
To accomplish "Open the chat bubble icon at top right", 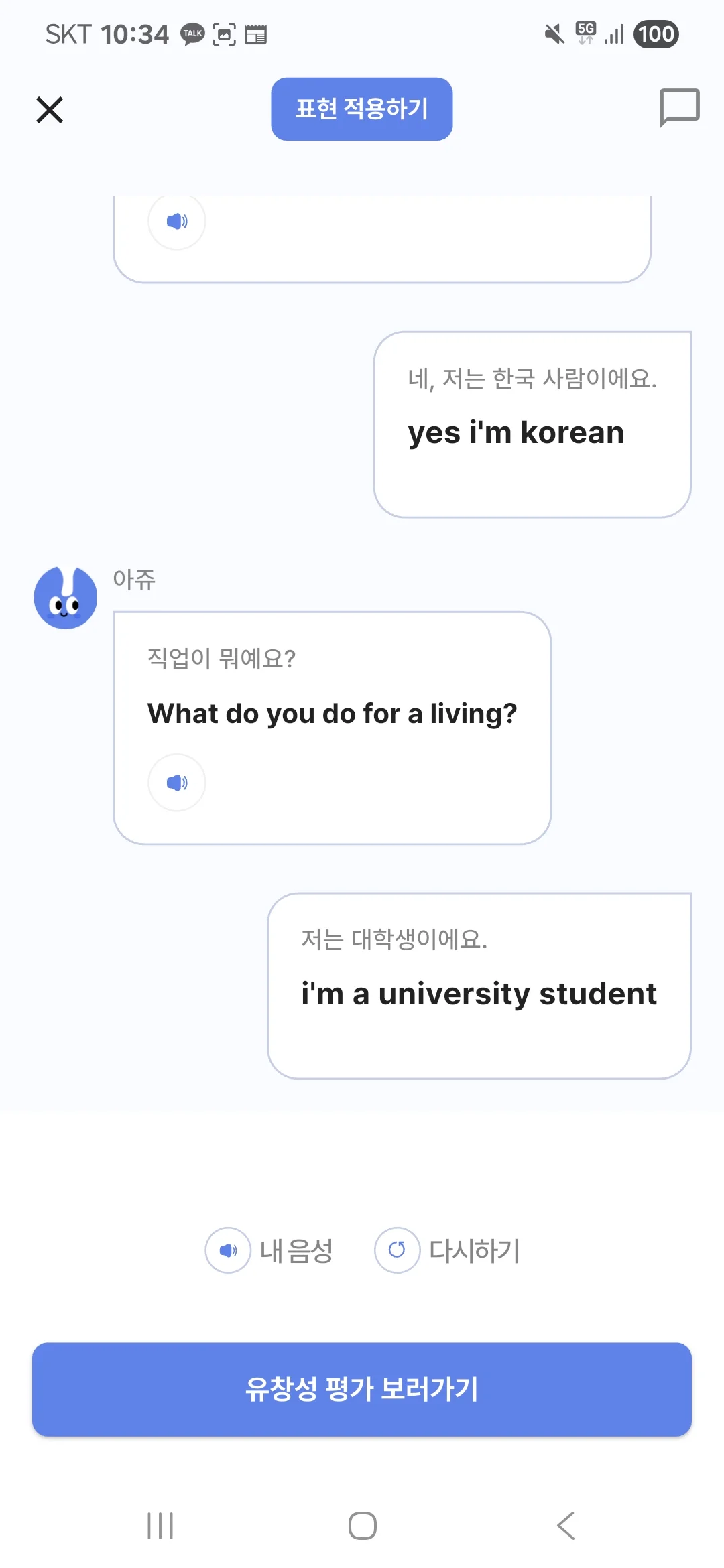I will [x=679, y=107].
